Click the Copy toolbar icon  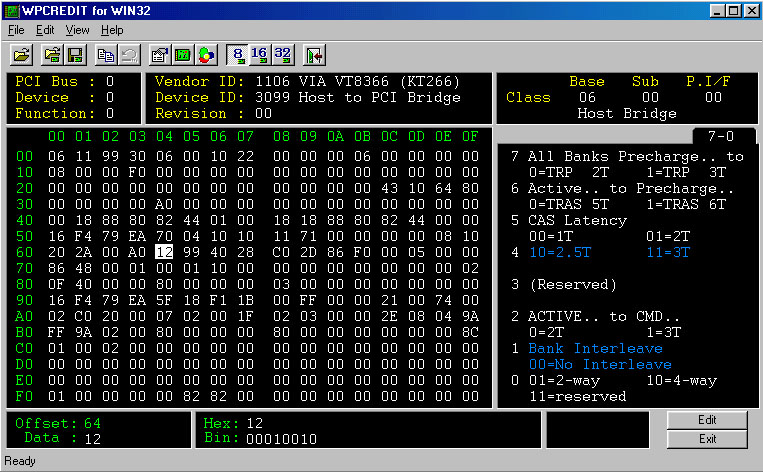(x=106, y=53)
